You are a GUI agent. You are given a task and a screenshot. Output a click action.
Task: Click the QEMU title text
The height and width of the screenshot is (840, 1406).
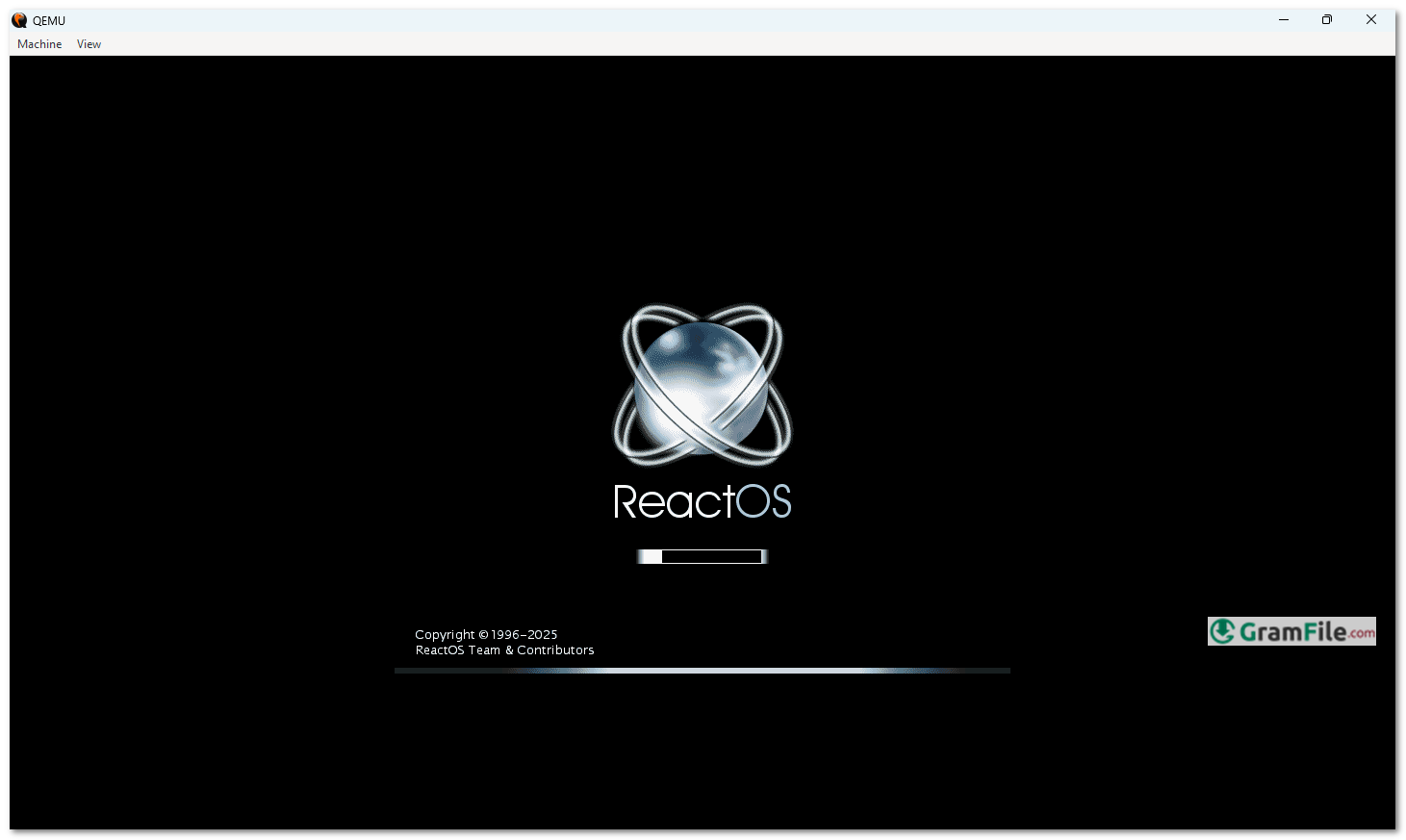click(49, 21)
